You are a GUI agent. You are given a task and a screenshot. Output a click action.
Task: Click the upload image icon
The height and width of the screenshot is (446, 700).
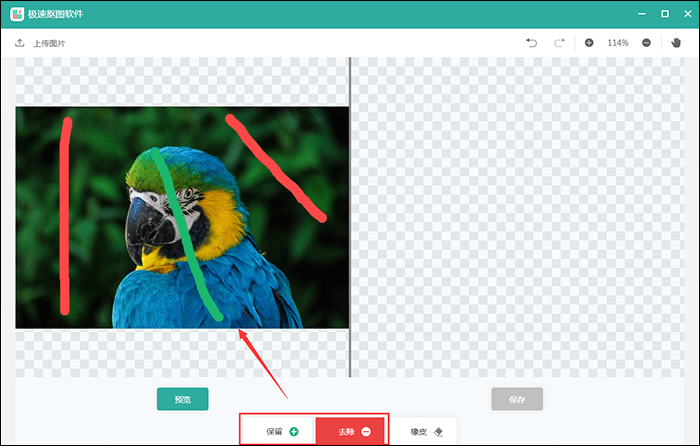coord(19,43)
